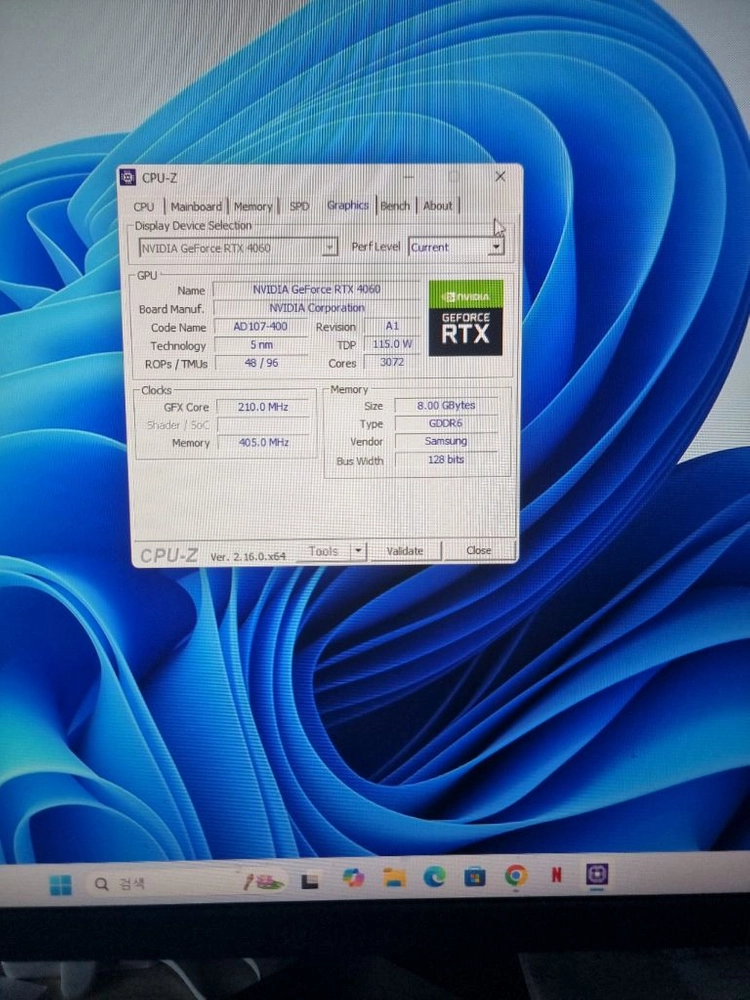The height and width of the screenshot is (1000, 750).
Task: Click the Cores 3072 value
Action: 392,362
